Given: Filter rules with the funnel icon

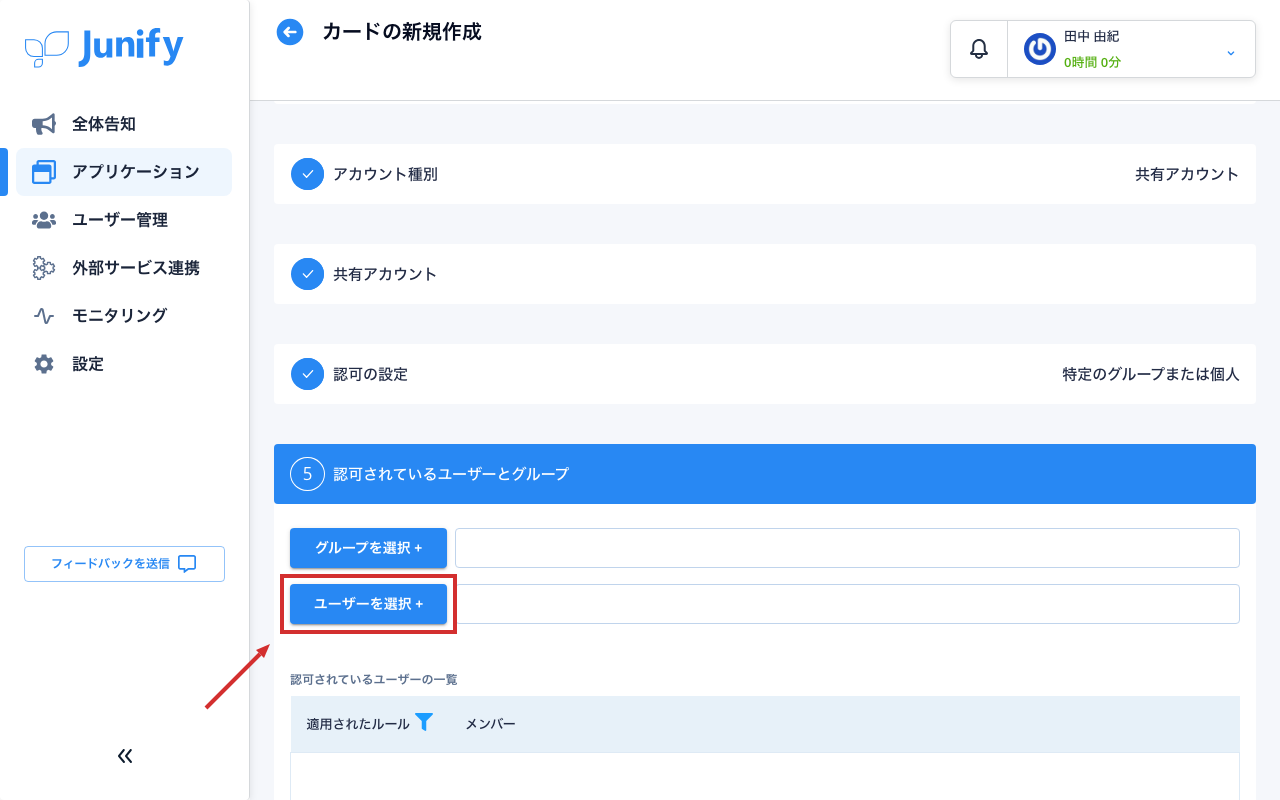Looking at the screenshot, I should (x=424, y=722).
